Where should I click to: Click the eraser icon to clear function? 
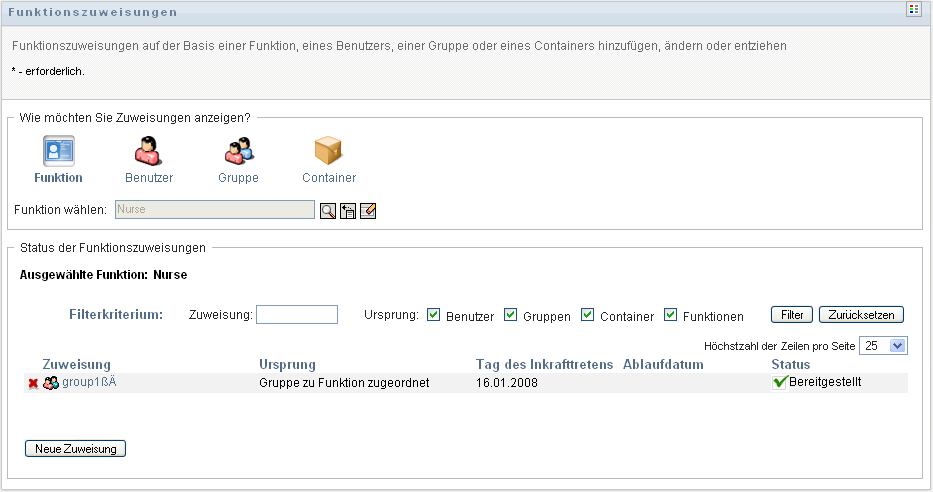pos(368,210)
